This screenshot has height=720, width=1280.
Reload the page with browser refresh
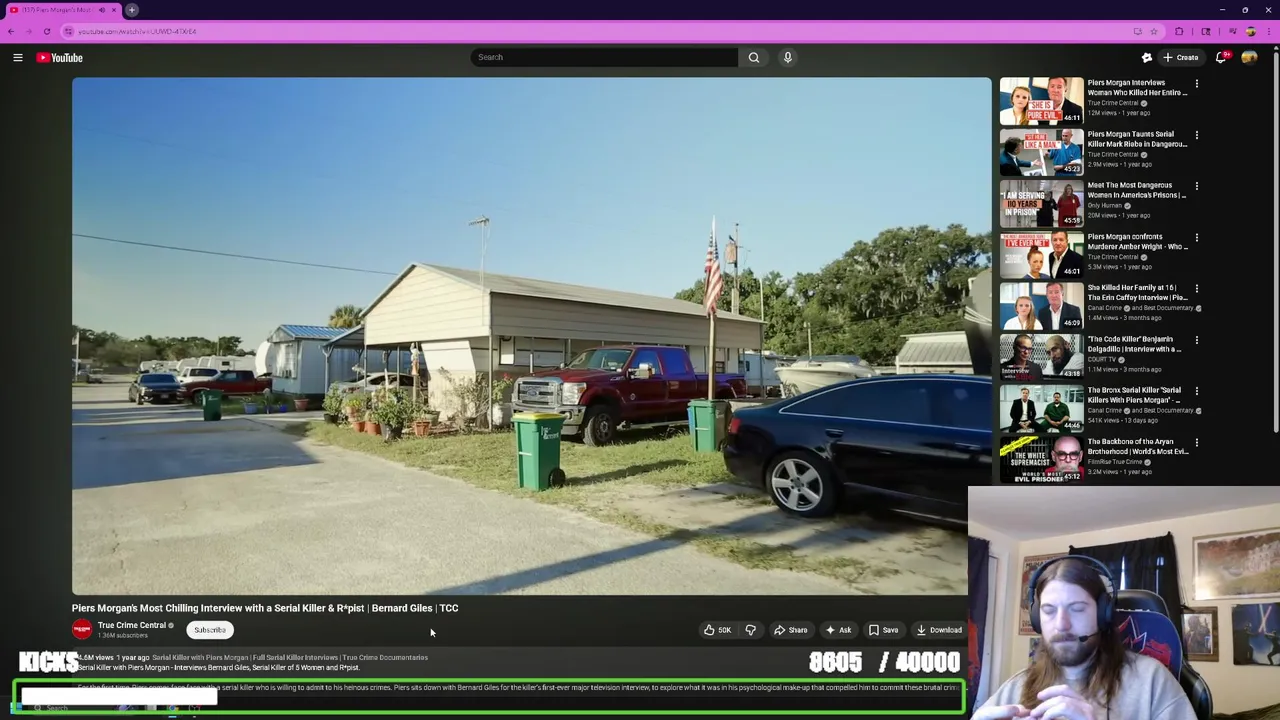tap(47, 31)
